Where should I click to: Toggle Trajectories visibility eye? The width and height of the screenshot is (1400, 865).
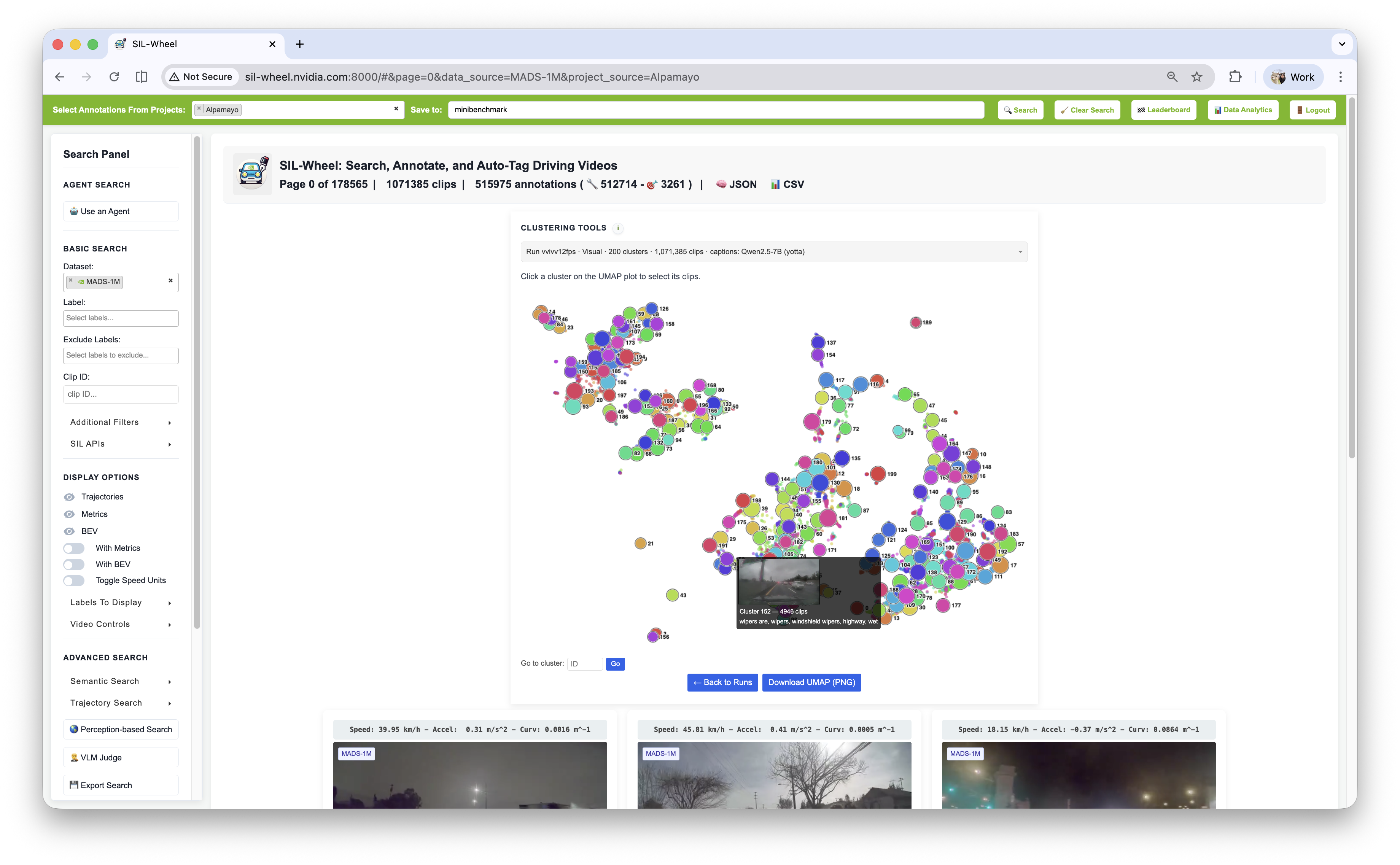point(69,496)
